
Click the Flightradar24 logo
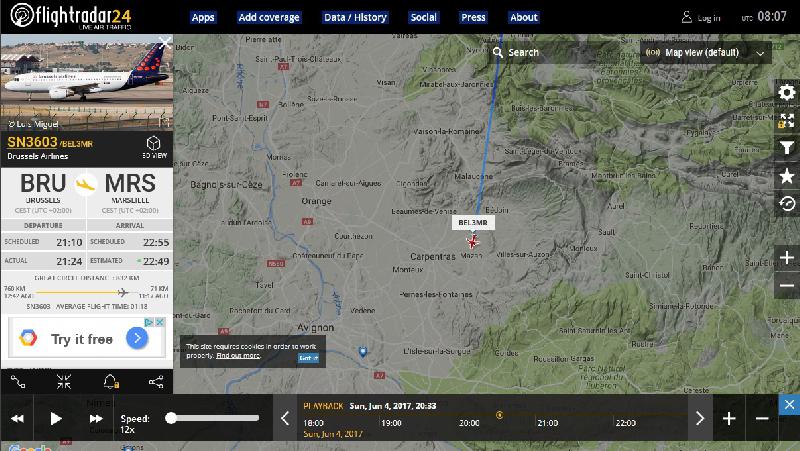[71, 16]
